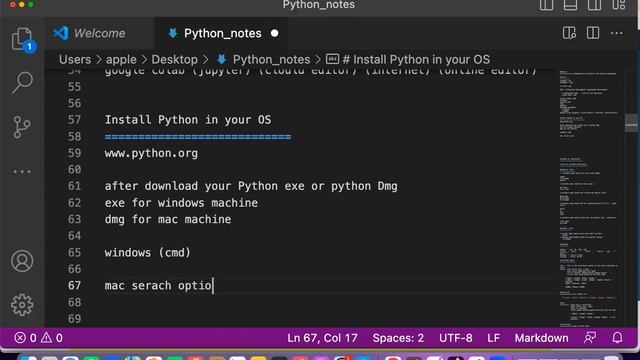Toggle secondary side bar layout icon

pos(594,4)
